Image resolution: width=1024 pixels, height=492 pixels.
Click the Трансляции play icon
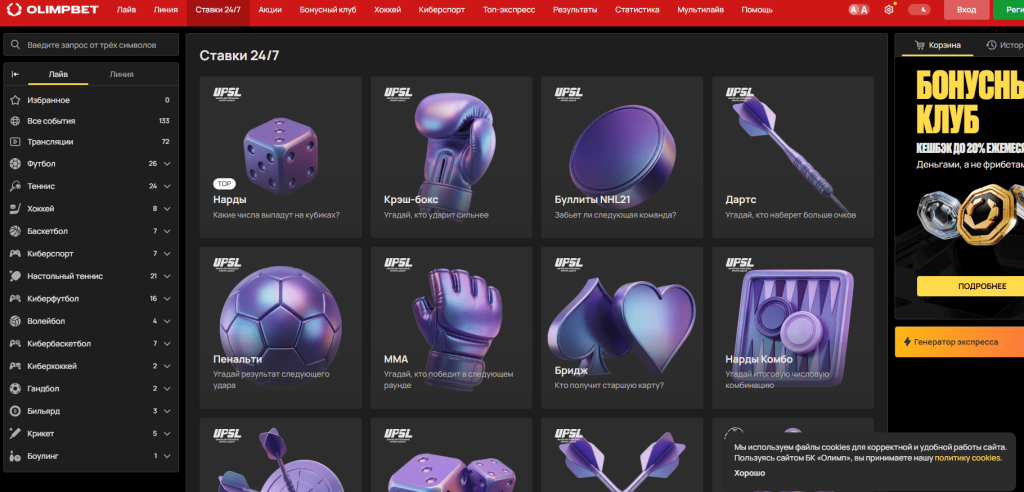16,142
